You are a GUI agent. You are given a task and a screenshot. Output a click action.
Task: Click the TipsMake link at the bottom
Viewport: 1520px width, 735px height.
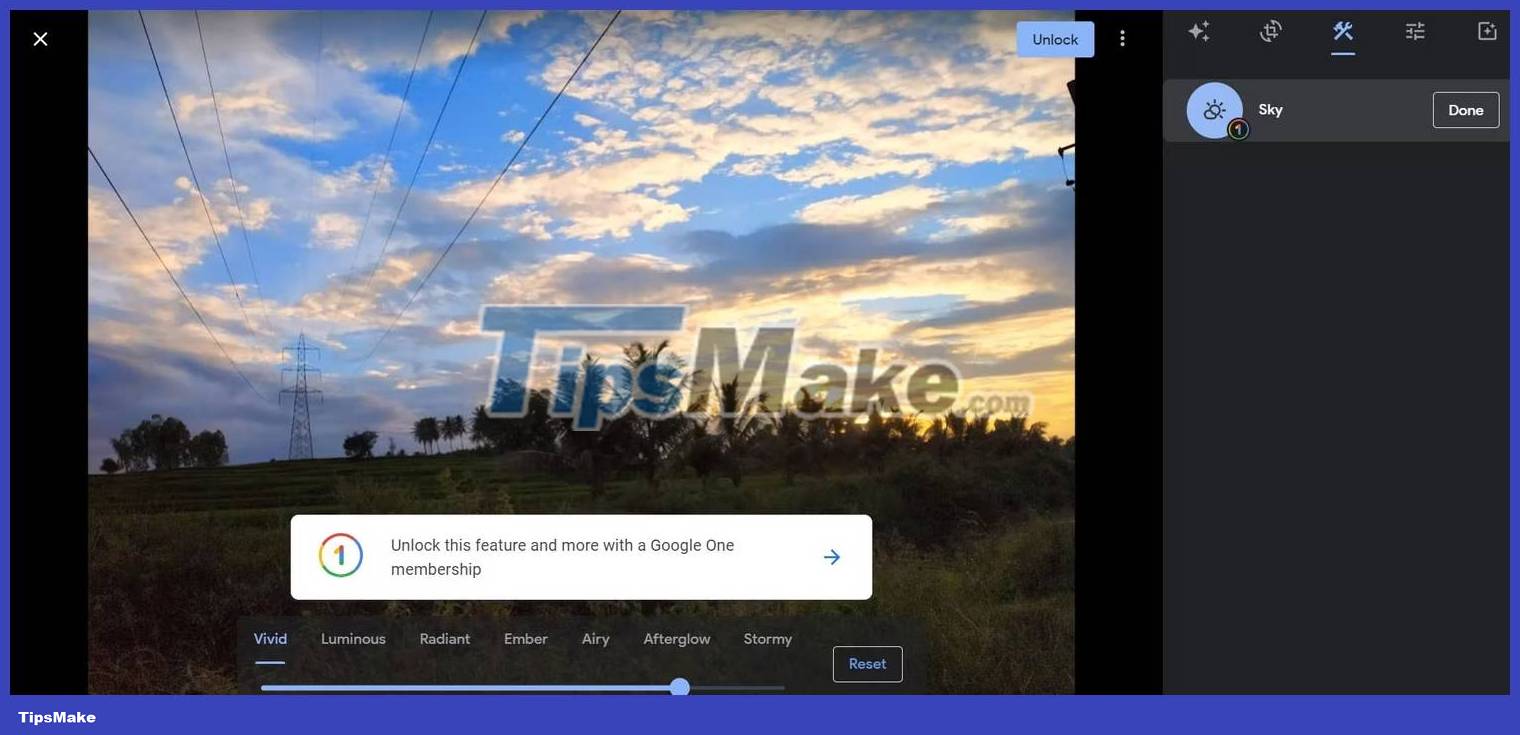coord(57,717)
